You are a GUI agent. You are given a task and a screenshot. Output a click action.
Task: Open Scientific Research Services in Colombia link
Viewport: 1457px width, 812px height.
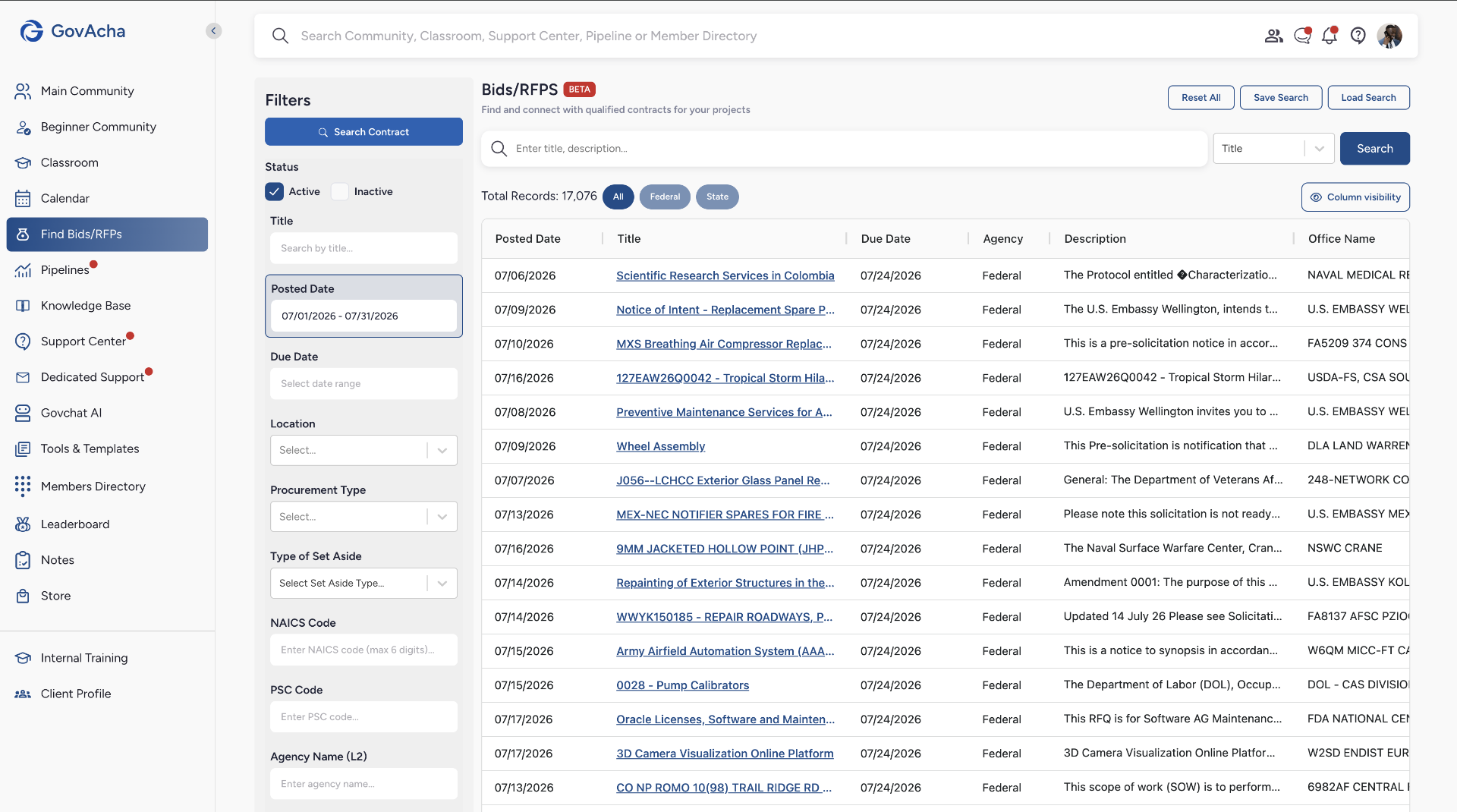coord(725,275)
